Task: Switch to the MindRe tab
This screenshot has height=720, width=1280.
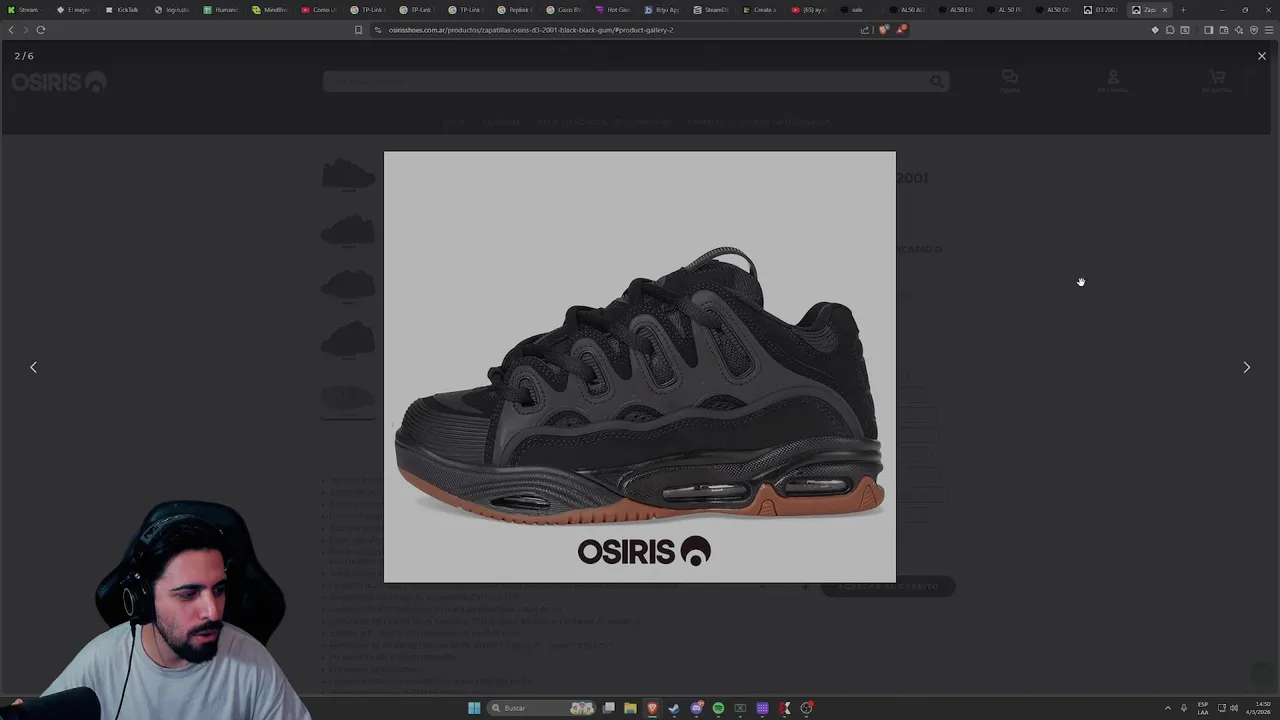Action: pos(269,10)
